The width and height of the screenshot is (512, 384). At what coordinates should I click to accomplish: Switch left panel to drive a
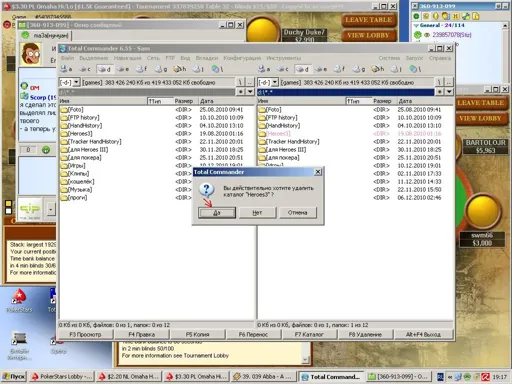[66, 69]
